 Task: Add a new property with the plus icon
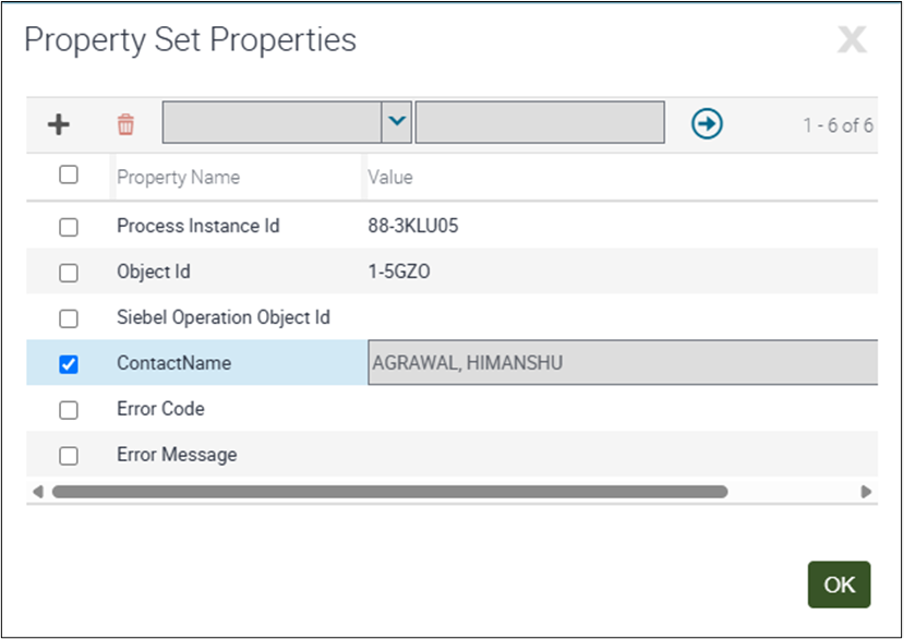click(x=59, y=123)
